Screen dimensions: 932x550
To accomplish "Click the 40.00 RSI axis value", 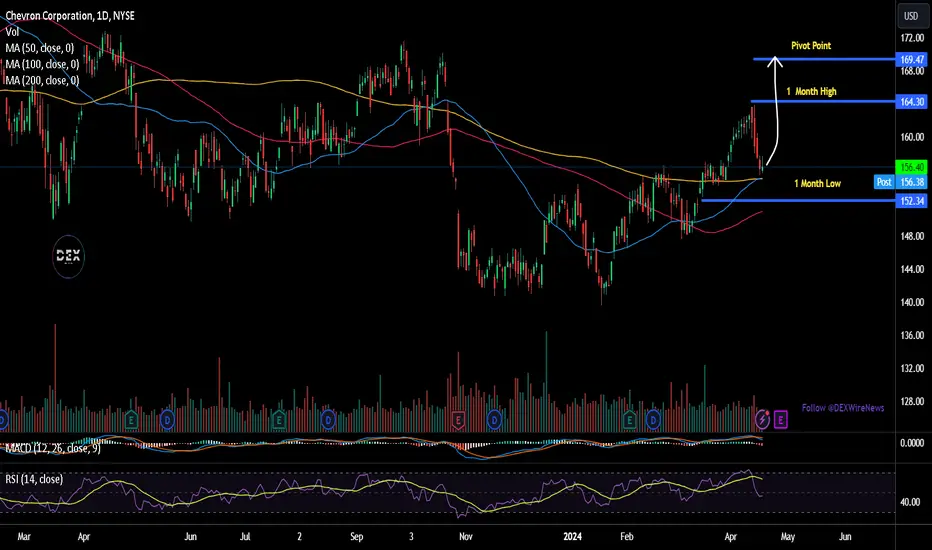I will (x=910, y=502).
